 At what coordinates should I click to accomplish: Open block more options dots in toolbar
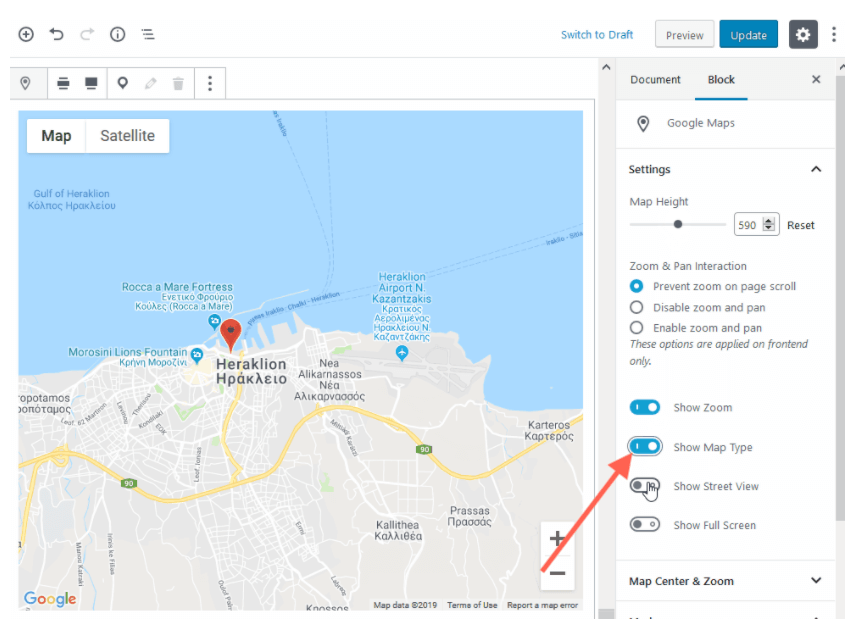coord(210,83)
